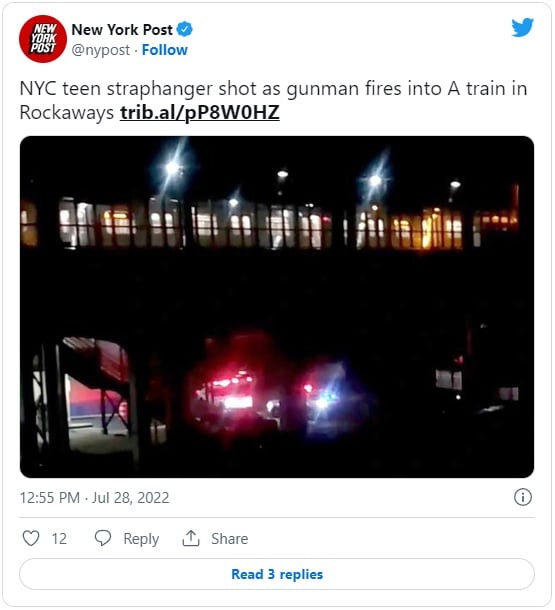Click the blue verified checkmark badge
This screenshot has height=610, width=555.
pos(185,30)
